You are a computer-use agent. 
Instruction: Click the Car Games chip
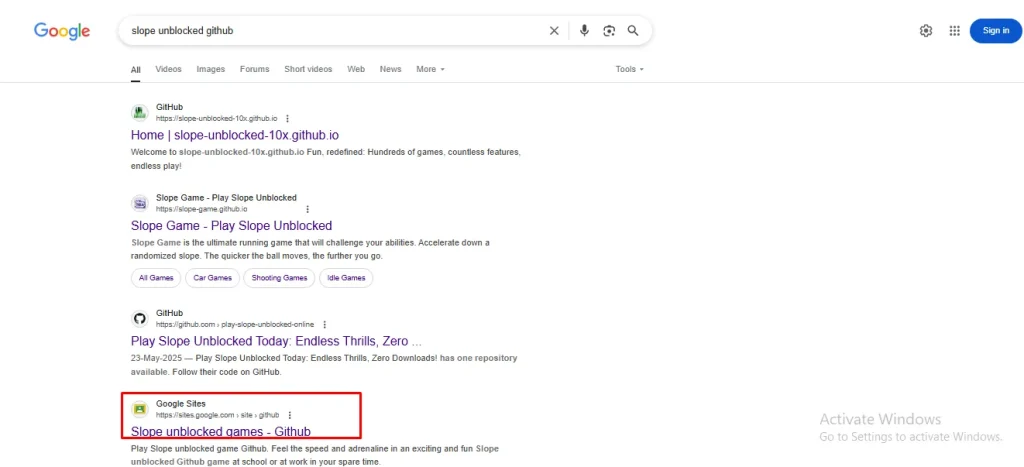click(x=212, y=278)
